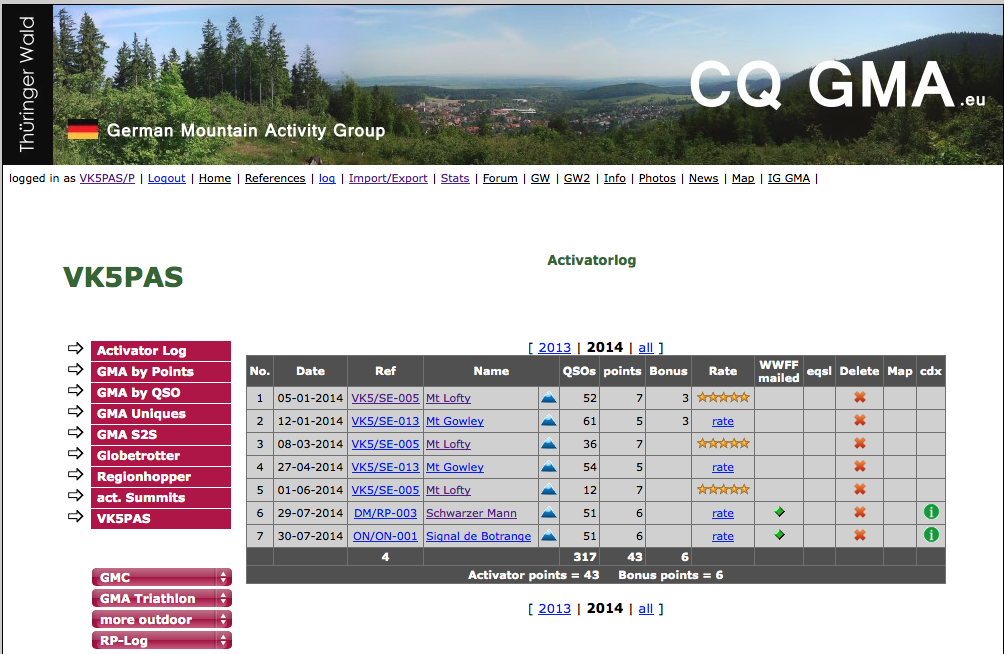Expand the GMC dropdown menu

[162, 577]
